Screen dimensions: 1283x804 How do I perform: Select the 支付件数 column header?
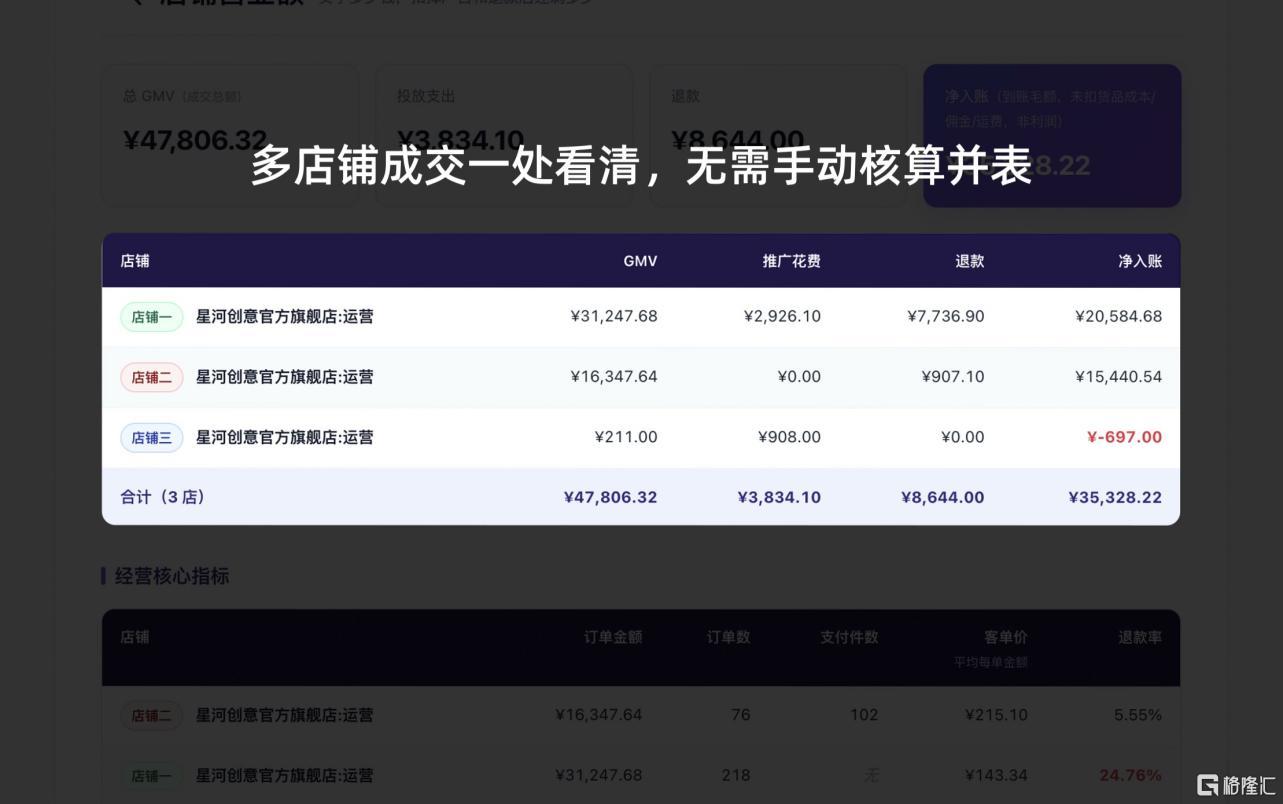click(x=849, y=637)
